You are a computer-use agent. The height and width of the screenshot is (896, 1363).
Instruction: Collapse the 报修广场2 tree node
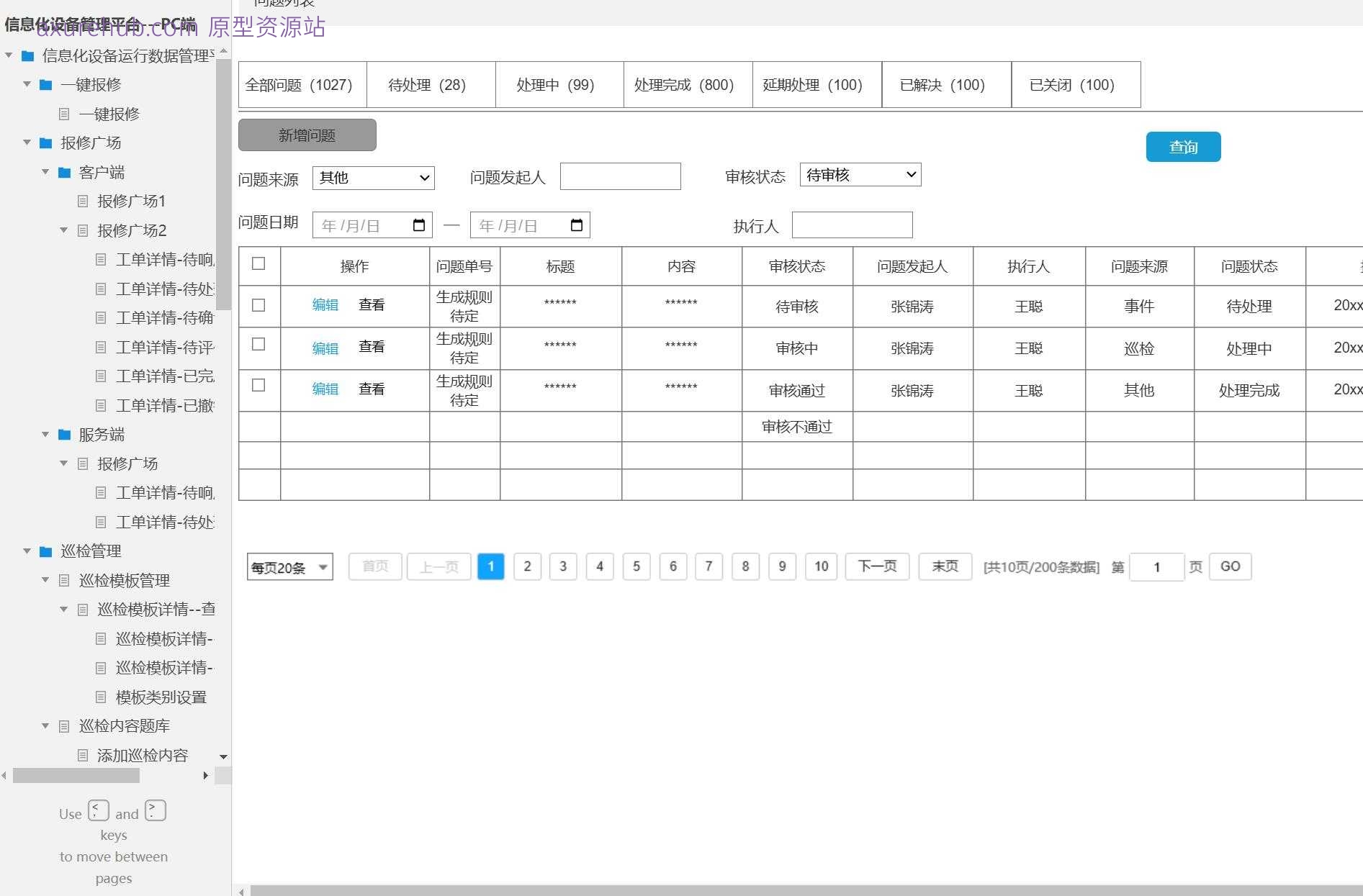(64, 230)
